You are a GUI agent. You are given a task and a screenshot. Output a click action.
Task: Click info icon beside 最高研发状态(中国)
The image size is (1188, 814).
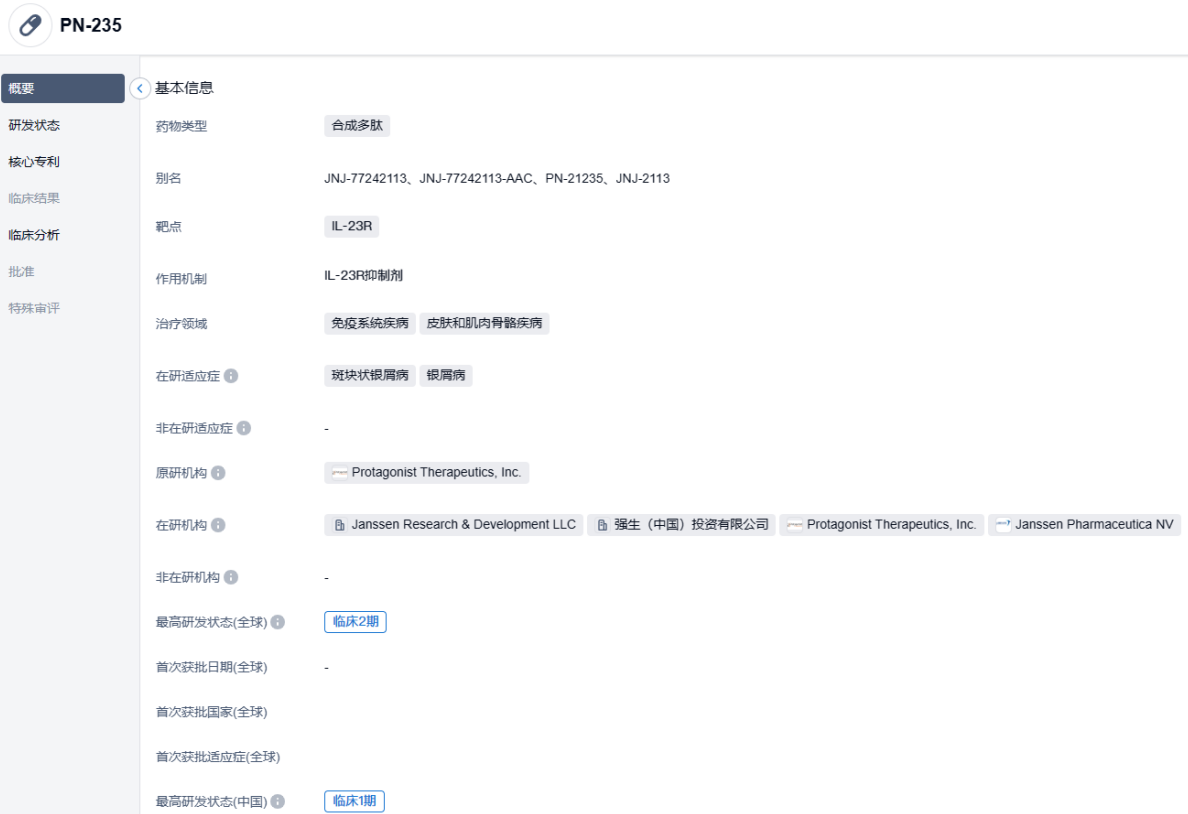[x=277, y=802]
